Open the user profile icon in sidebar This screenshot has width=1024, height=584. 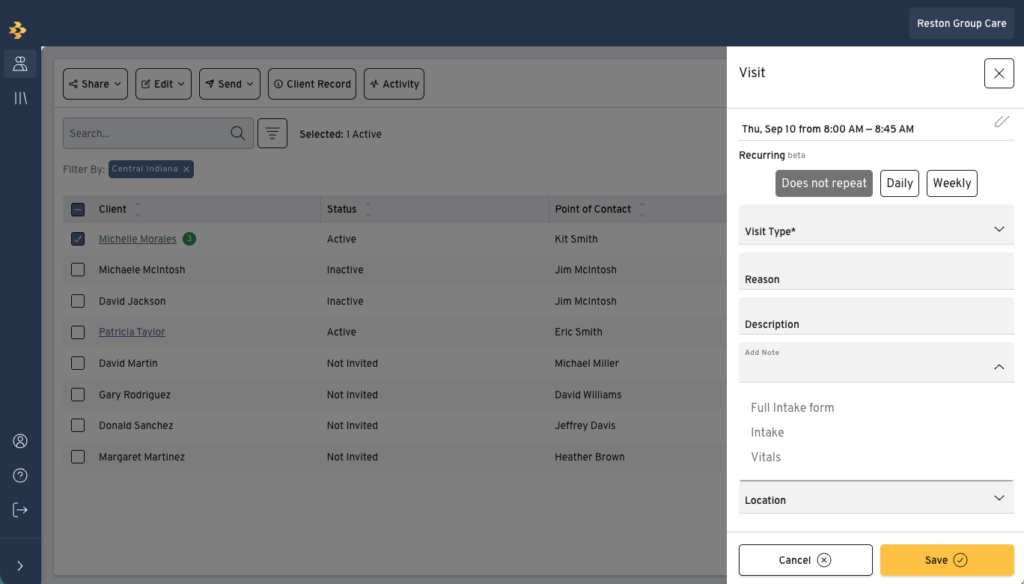20,441
